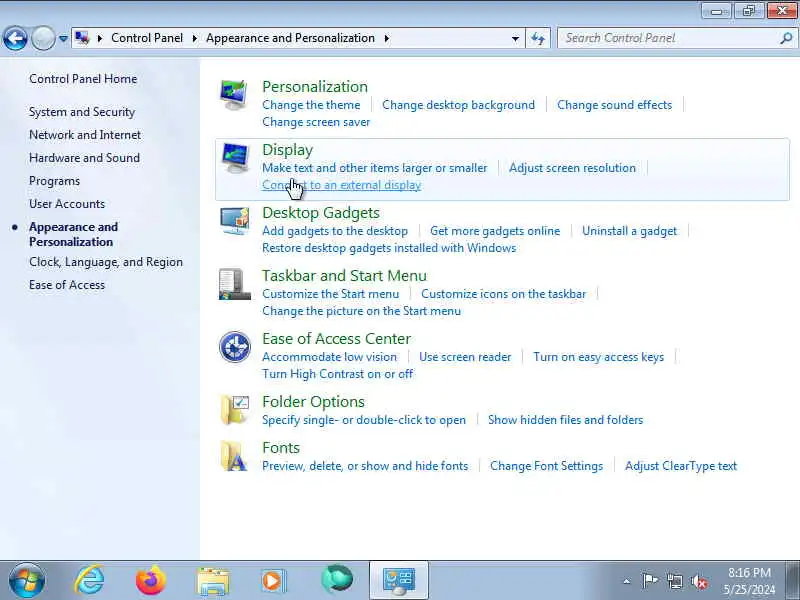Screen dimensions: 800x600
Task: Click Adjust screen resolution
Action: pos(572,168)
